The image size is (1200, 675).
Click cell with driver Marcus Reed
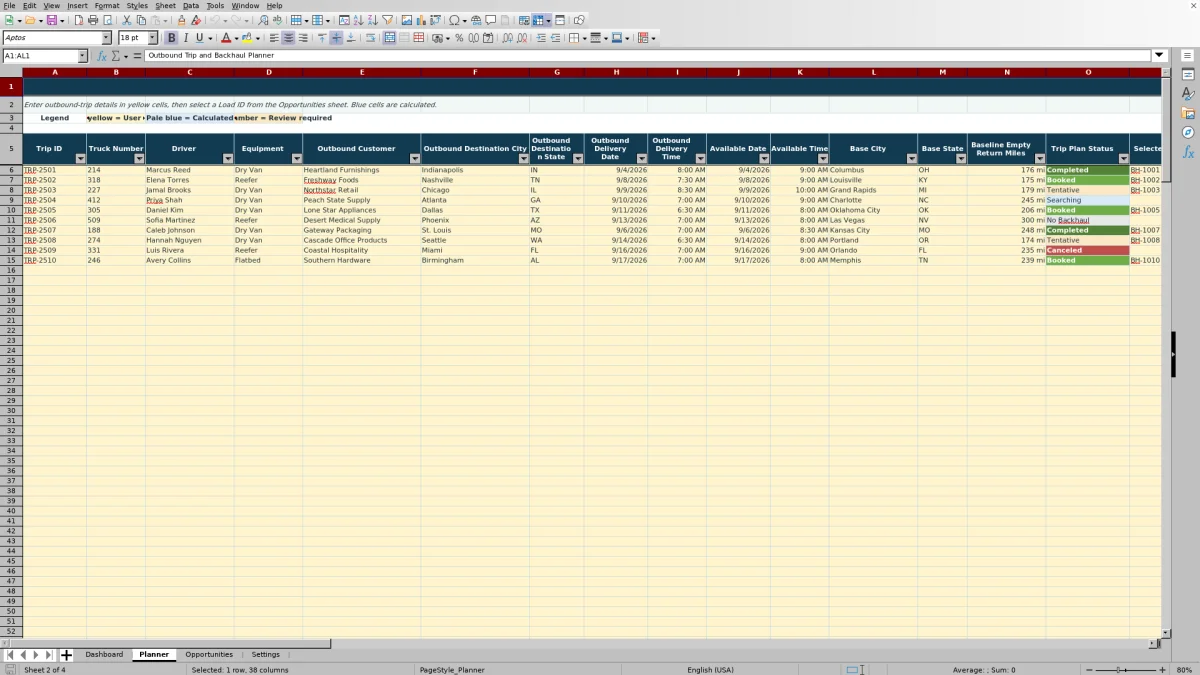[190, 170]
